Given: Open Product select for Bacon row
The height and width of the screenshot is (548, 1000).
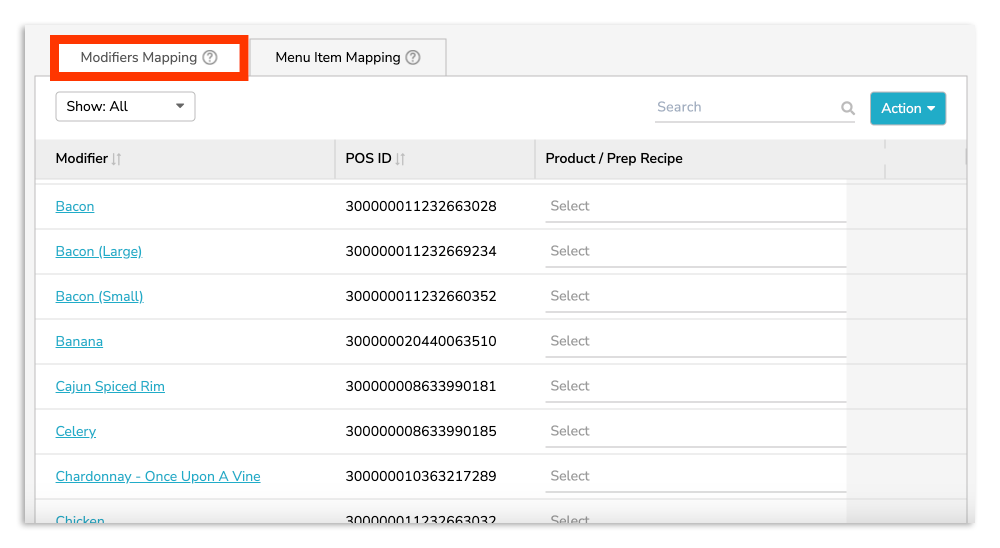Looking at the screenshot, I should click(695, 207).
